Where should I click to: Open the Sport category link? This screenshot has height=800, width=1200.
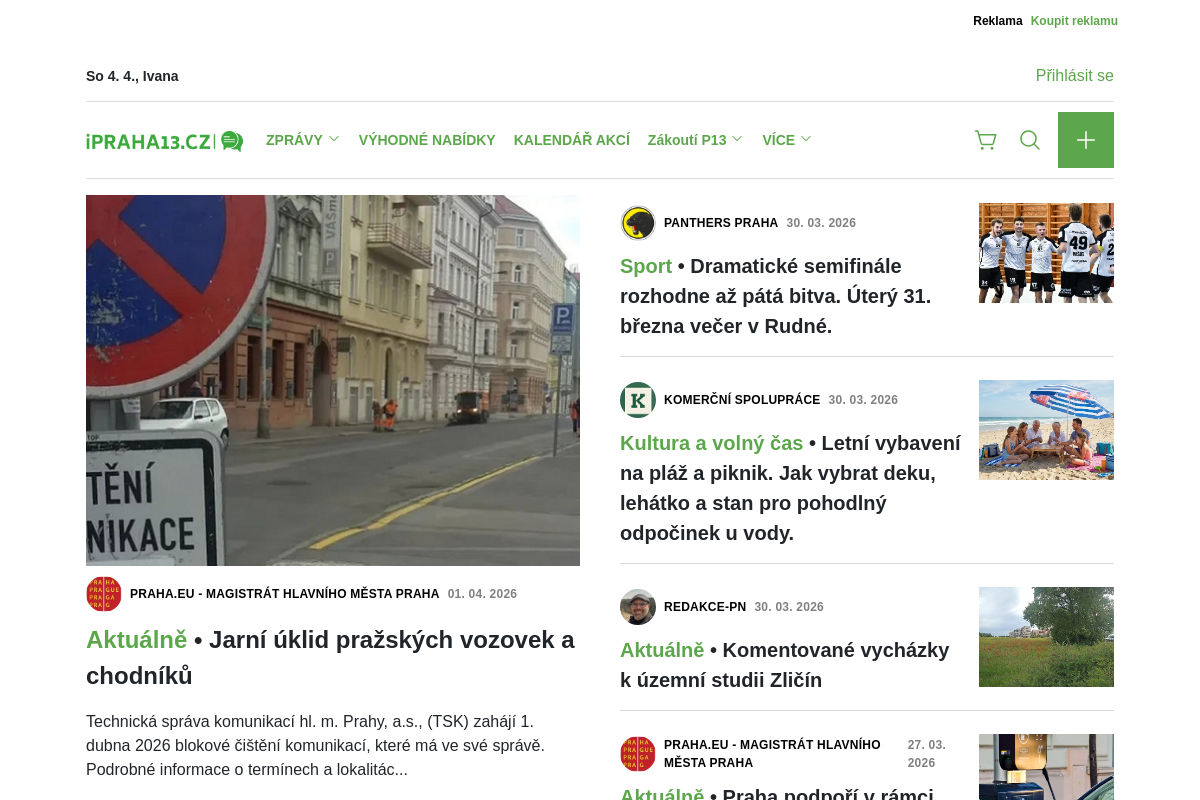click(644, 266)
